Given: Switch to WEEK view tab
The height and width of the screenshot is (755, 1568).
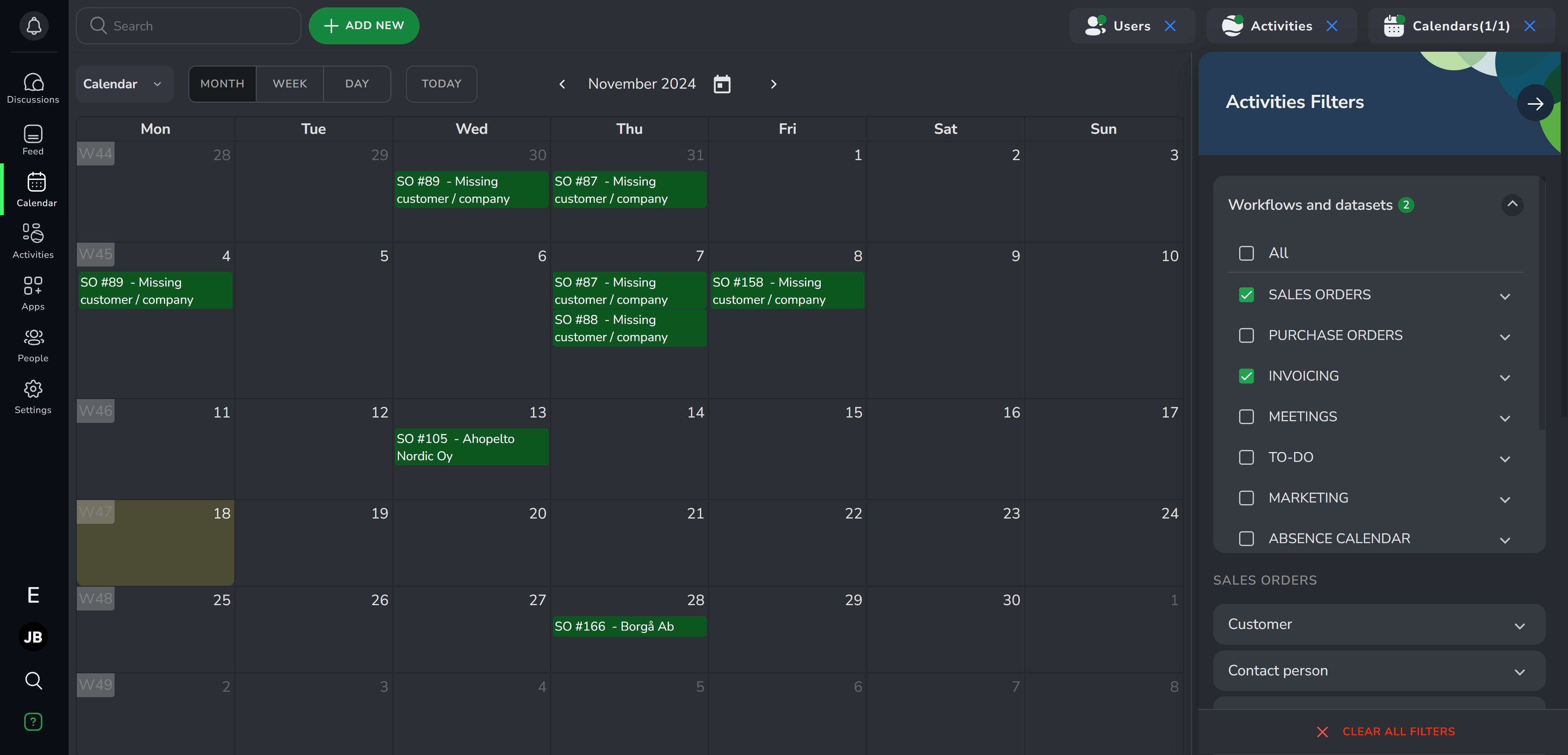Looking at the screenshot, I should coord(290,84).
